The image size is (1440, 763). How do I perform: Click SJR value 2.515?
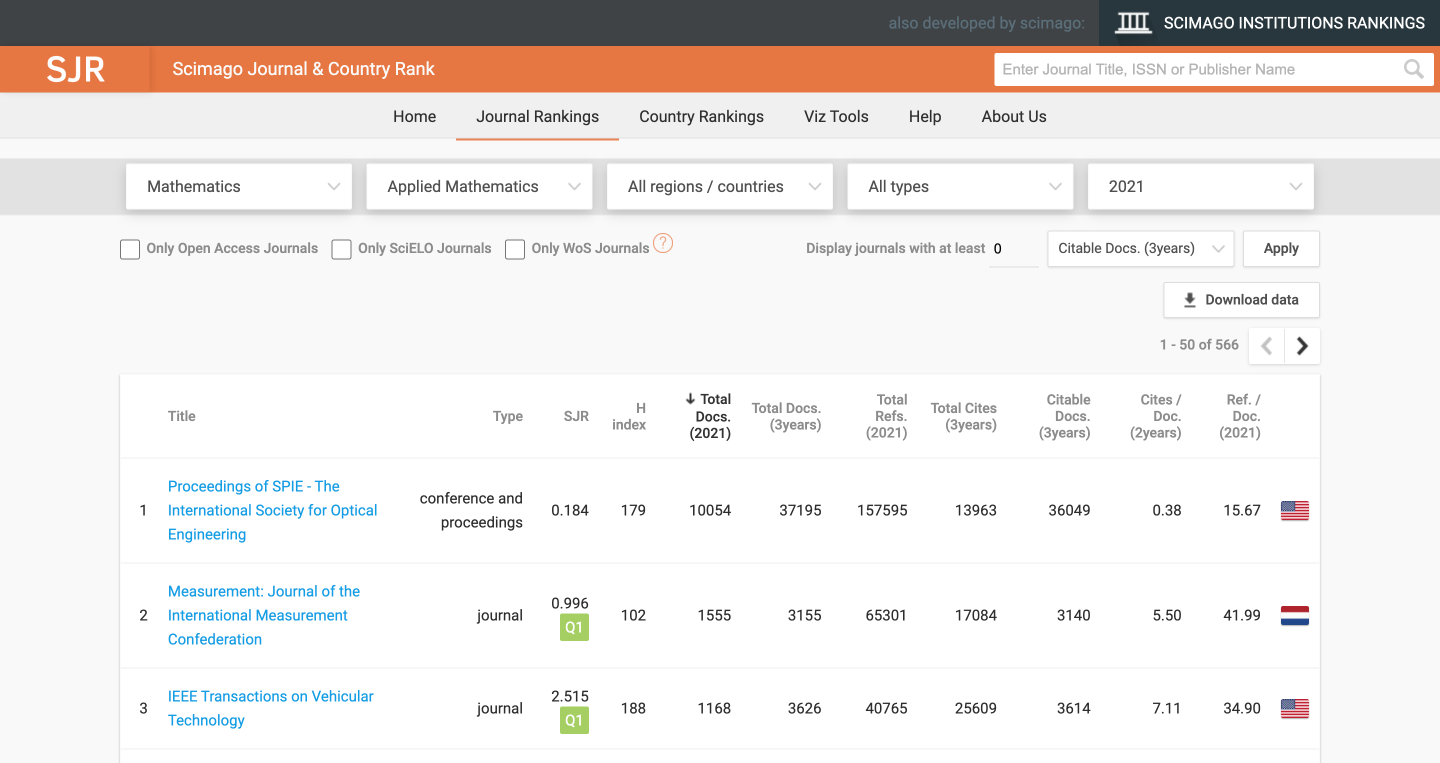(x=570, y=696)
